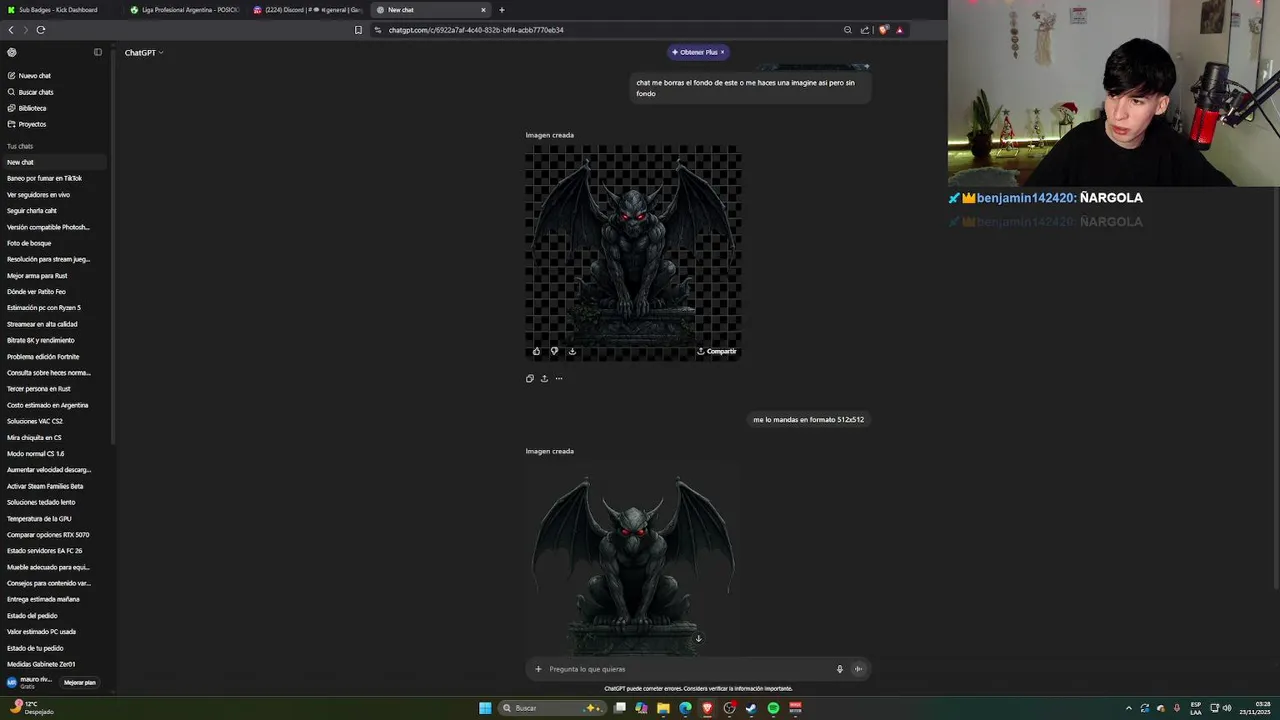Open Steam from the taskbar
Viewport: 1280px width, 720px height.
tap(751, 708)
